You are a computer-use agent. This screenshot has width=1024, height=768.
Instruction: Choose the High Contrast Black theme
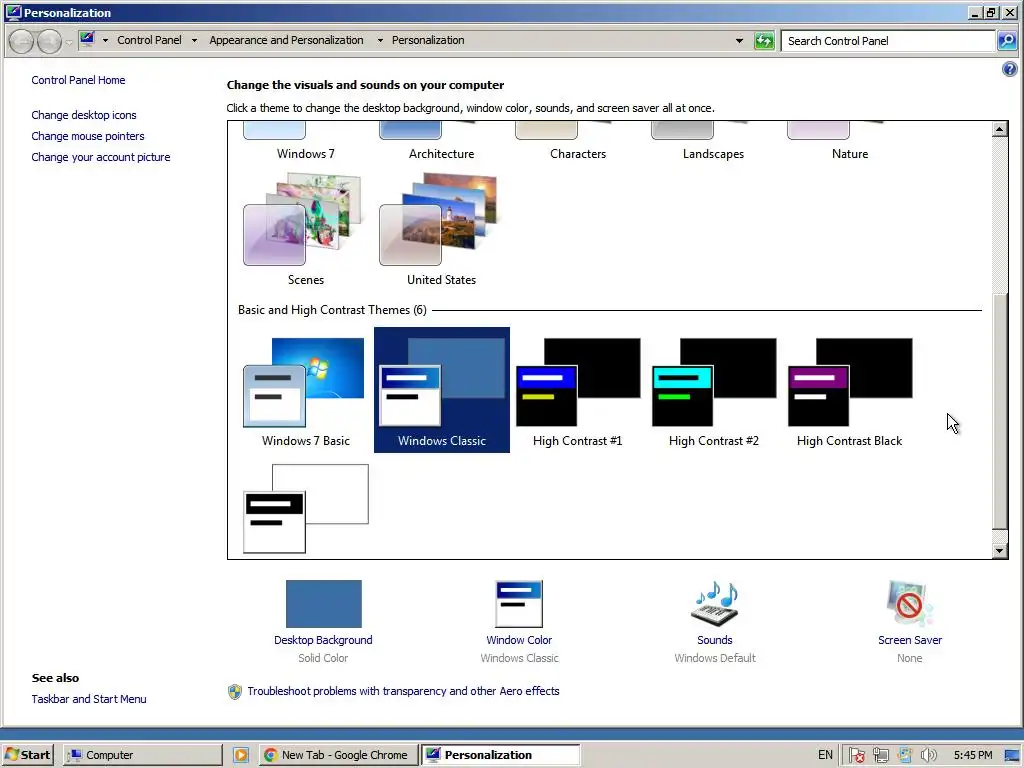pyautogui.click(x=849, y=391)
